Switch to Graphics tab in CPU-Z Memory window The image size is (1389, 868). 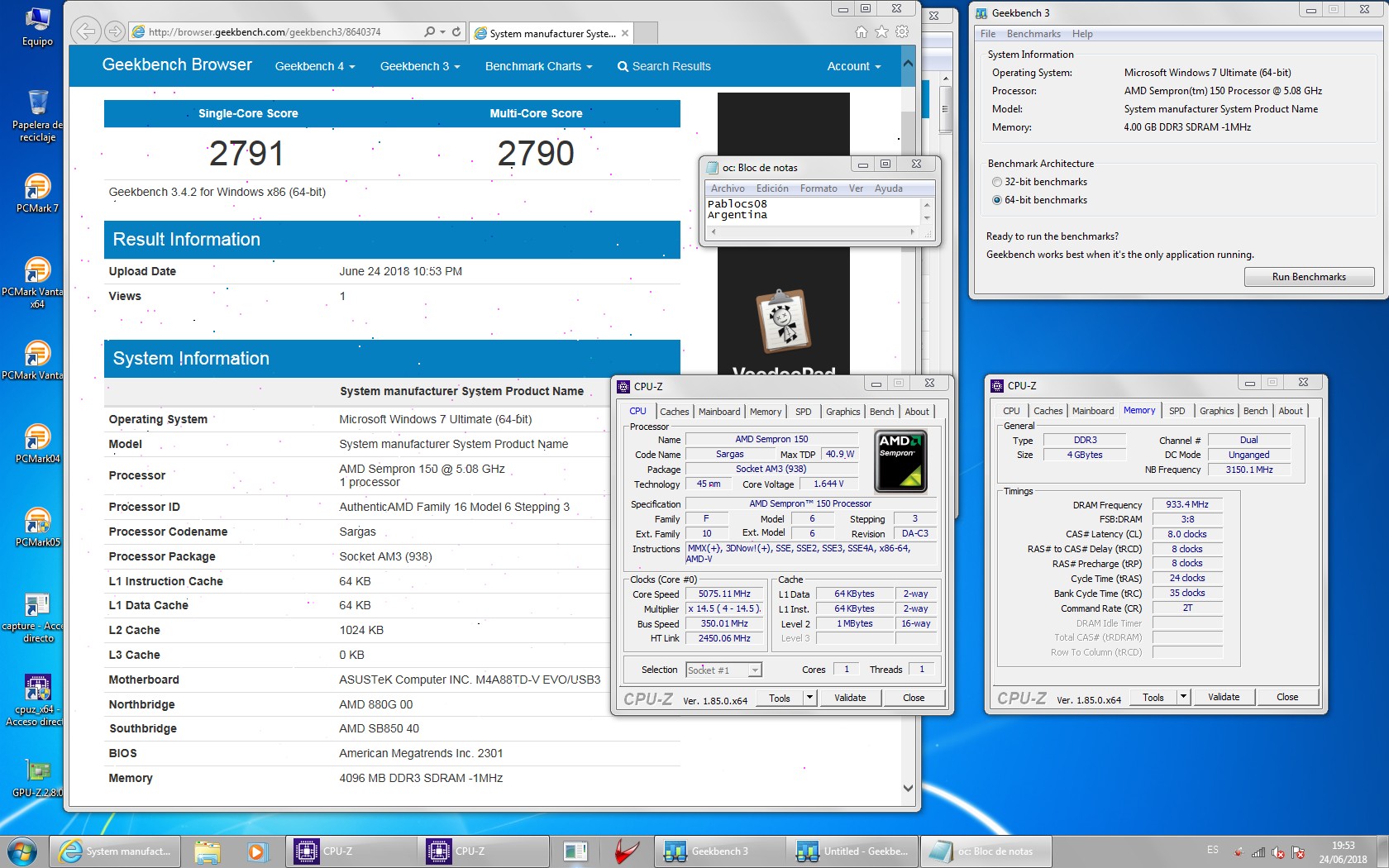(x=1216, y=411)
